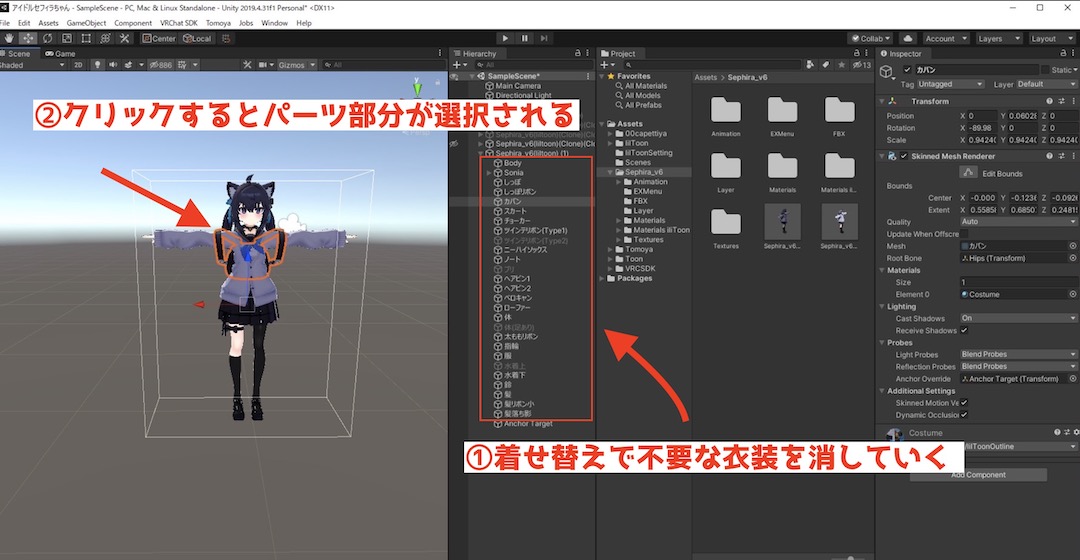Select the Move tool in the toolbar

[28, 39]
